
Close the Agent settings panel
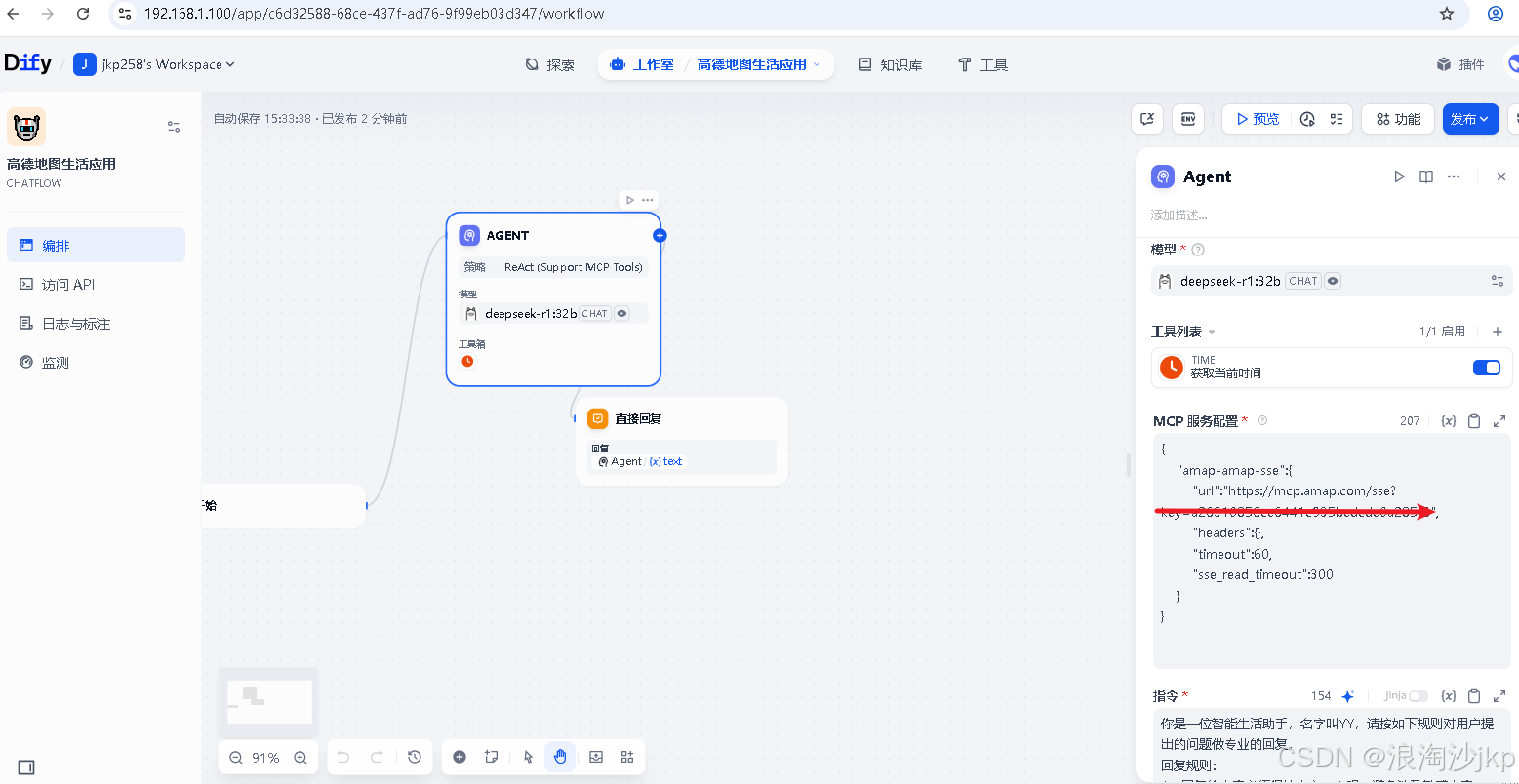(x=1501, y=176)
